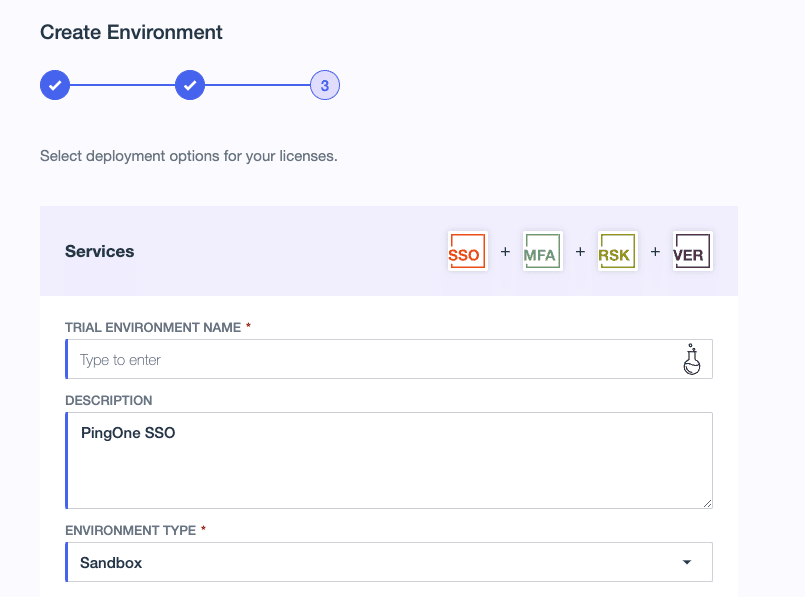Image resolution: width=805 pixels, height=597 pixels.
Task: Go back to completed step one
Action: click(55, 85)
